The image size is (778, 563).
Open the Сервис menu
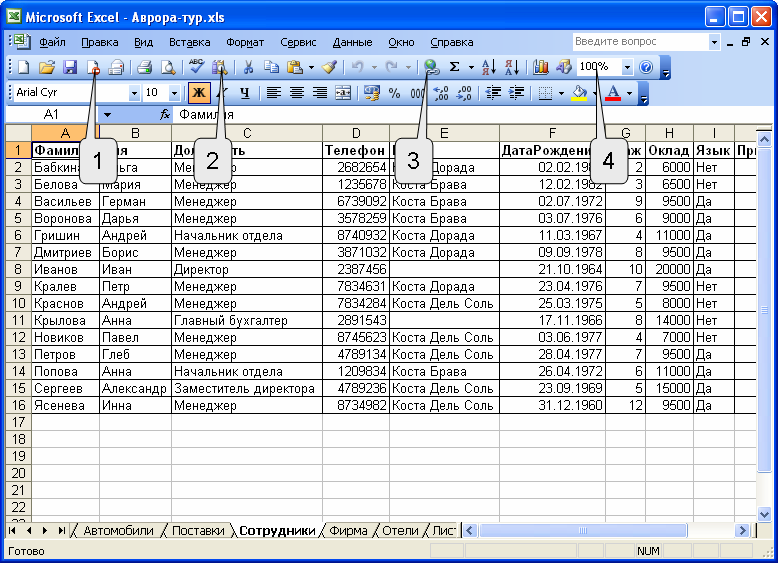[298, 42]
